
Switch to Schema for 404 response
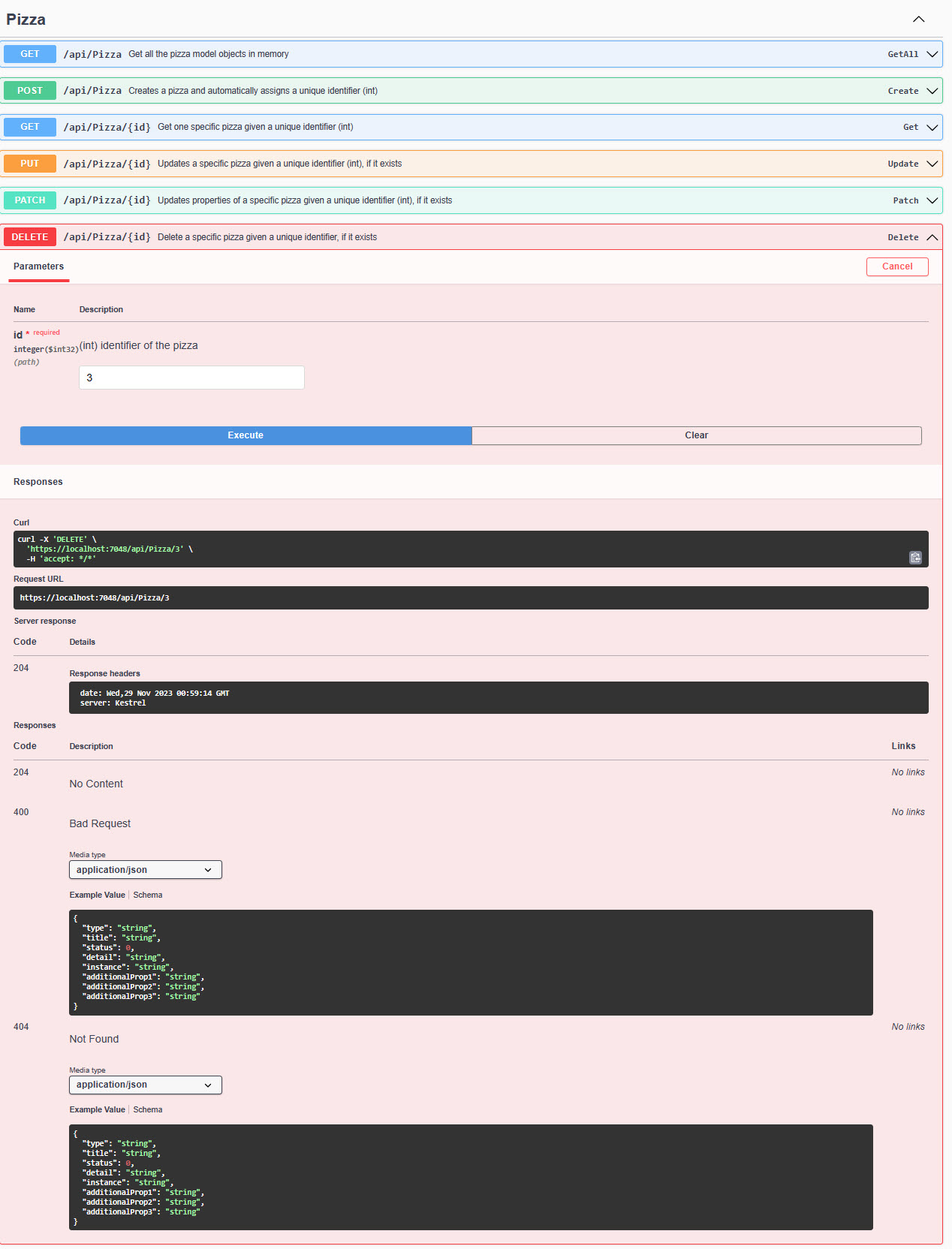[x=148, y=1109]
